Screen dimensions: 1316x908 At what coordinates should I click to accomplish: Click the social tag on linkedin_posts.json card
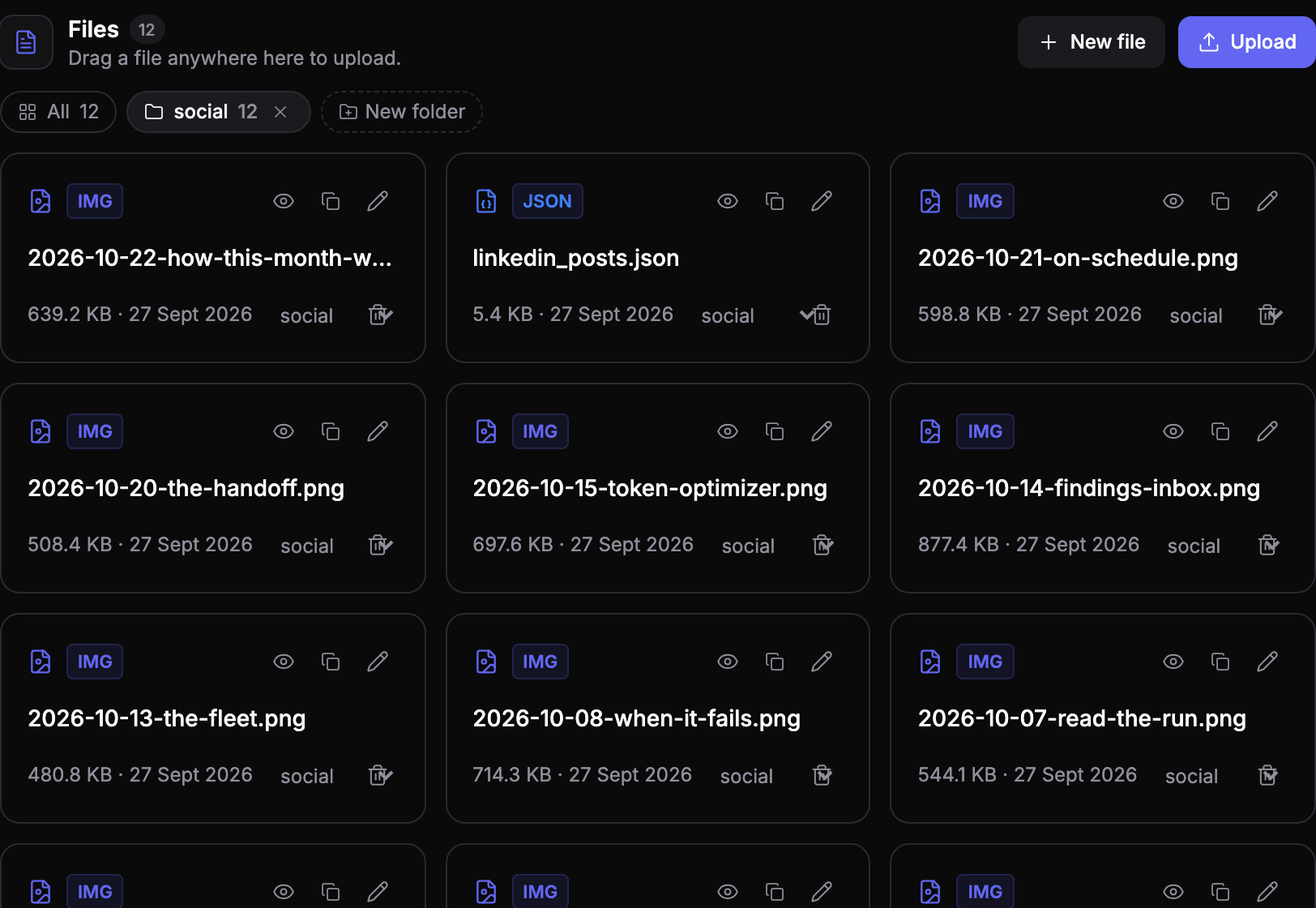pyautogui.click(x=728, y=315)
